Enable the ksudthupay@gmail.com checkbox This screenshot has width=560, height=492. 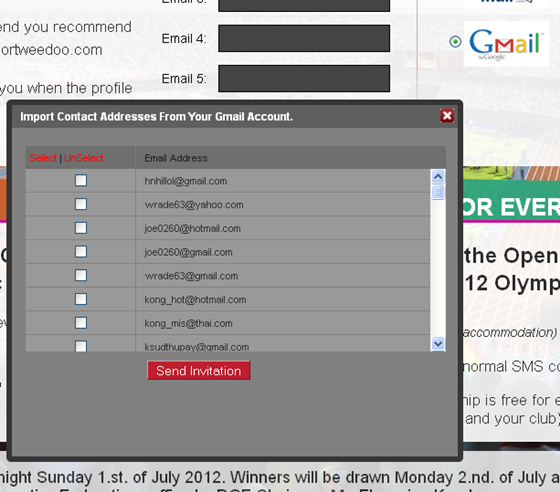coord(81,346)
